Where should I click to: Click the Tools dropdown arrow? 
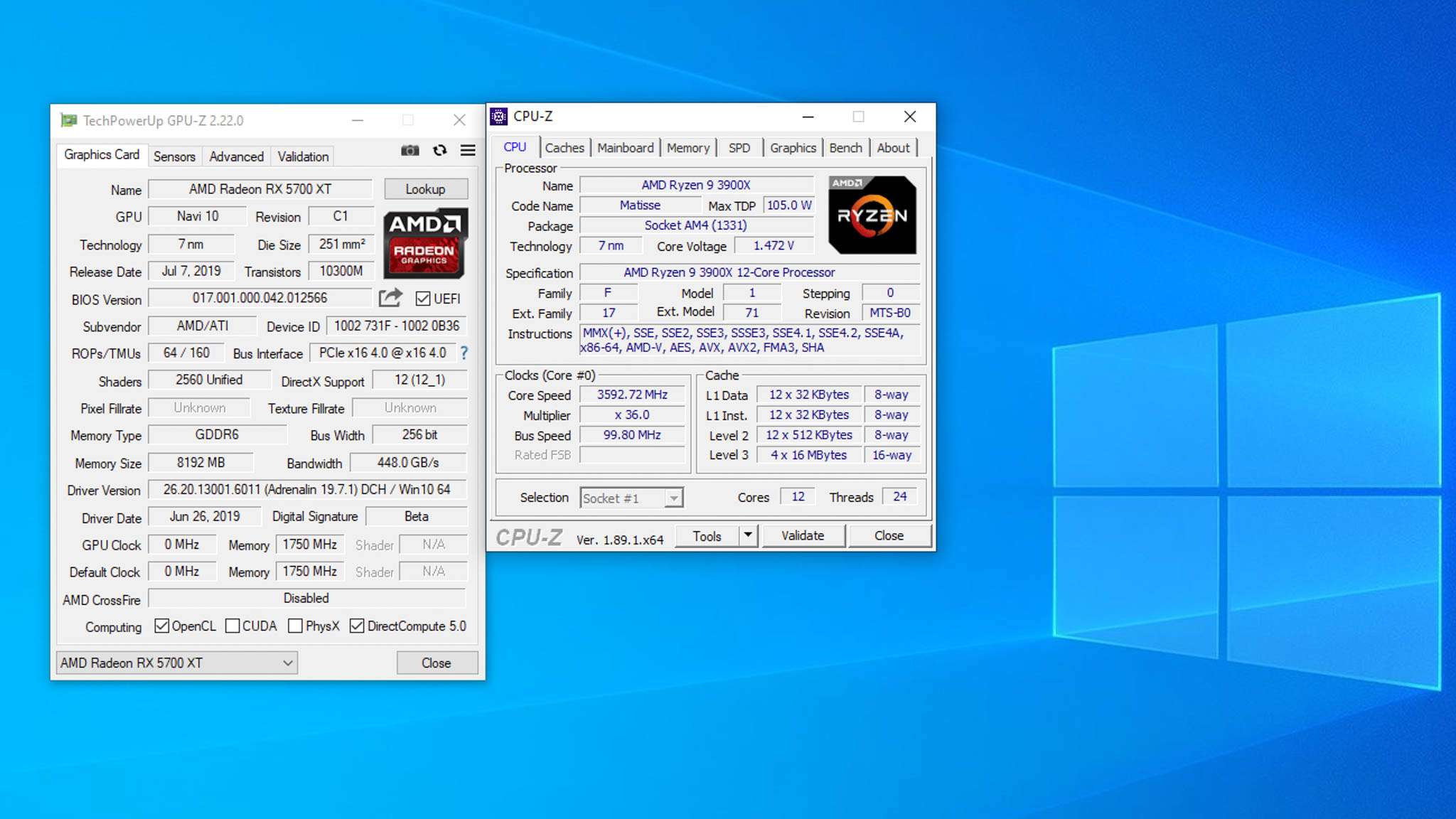(748, 535)
